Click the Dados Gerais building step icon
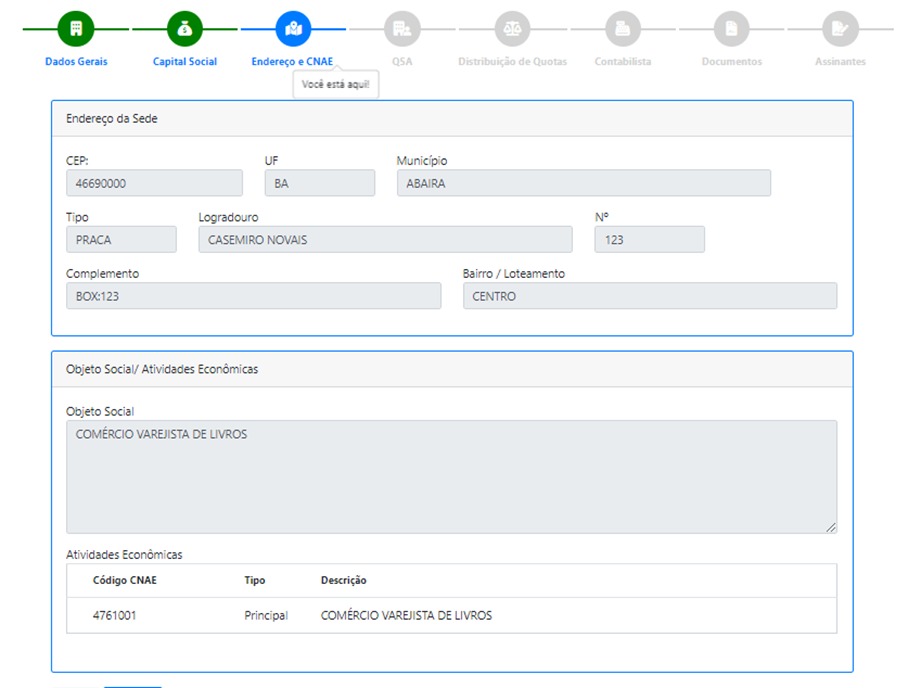The width and height of the screenshot is (921, 688). click(x=76, y=29)
